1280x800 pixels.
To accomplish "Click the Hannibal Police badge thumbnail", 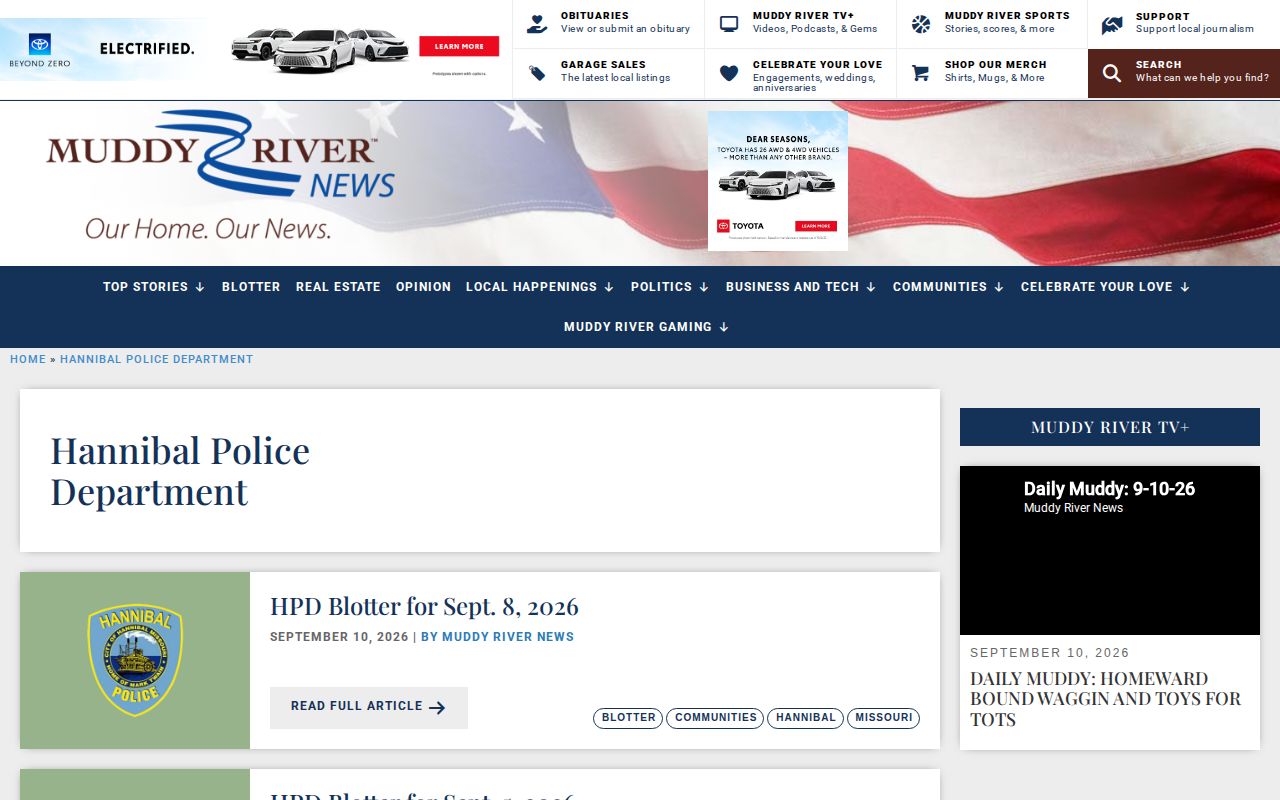I will click(135, 660).
